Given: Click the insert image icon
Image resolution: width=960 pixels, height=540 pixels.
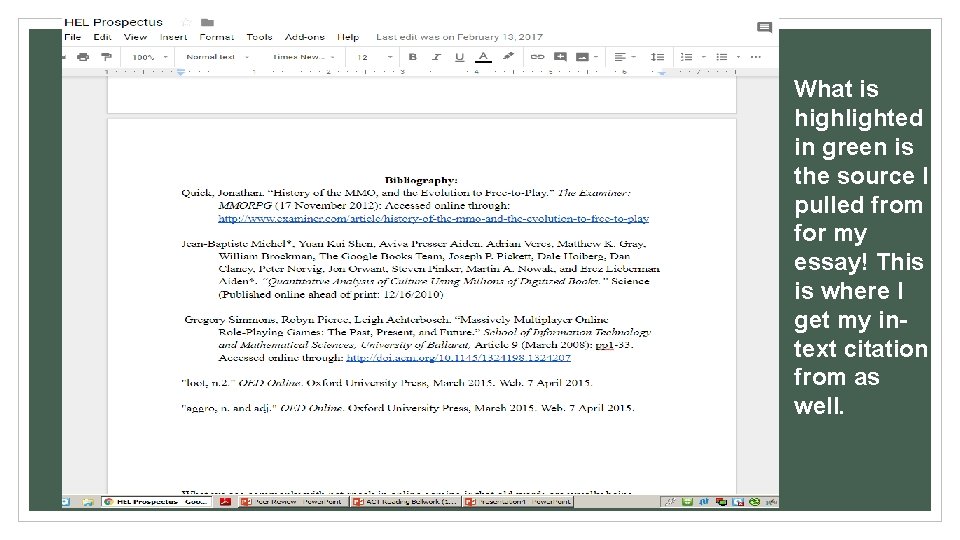Looking at the screenshot, I should tap(582, 57).
